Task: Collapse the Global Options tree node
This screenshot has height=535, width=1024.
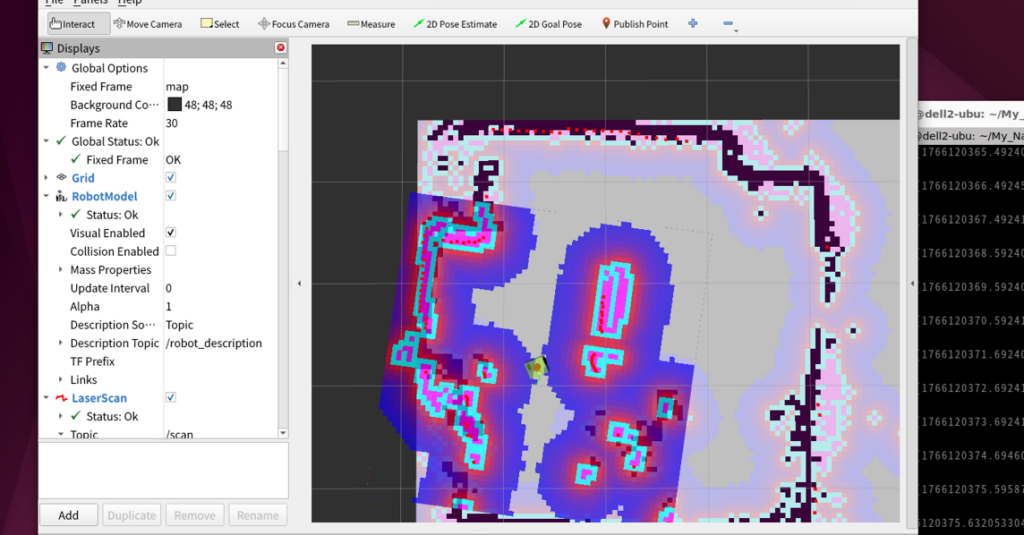Action: point(46,68)
